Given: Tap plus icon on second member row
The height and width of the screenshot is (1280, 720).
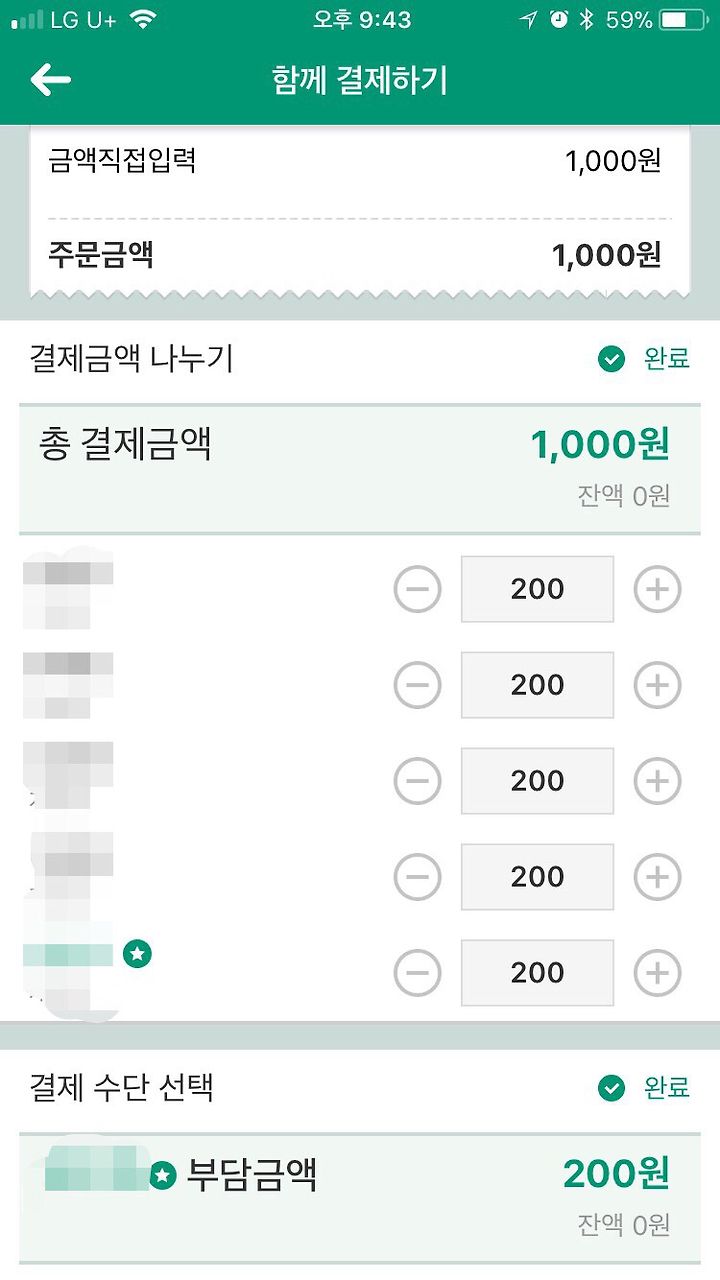Looking at the screenshot, I should [657, 685].
